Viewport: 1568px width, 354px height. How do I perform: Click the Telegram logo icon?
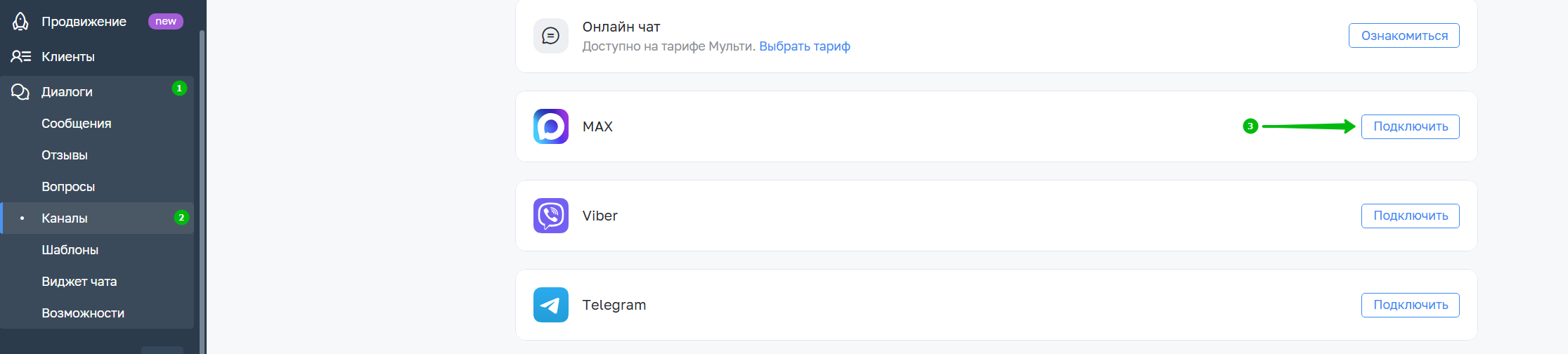(550, 305)
